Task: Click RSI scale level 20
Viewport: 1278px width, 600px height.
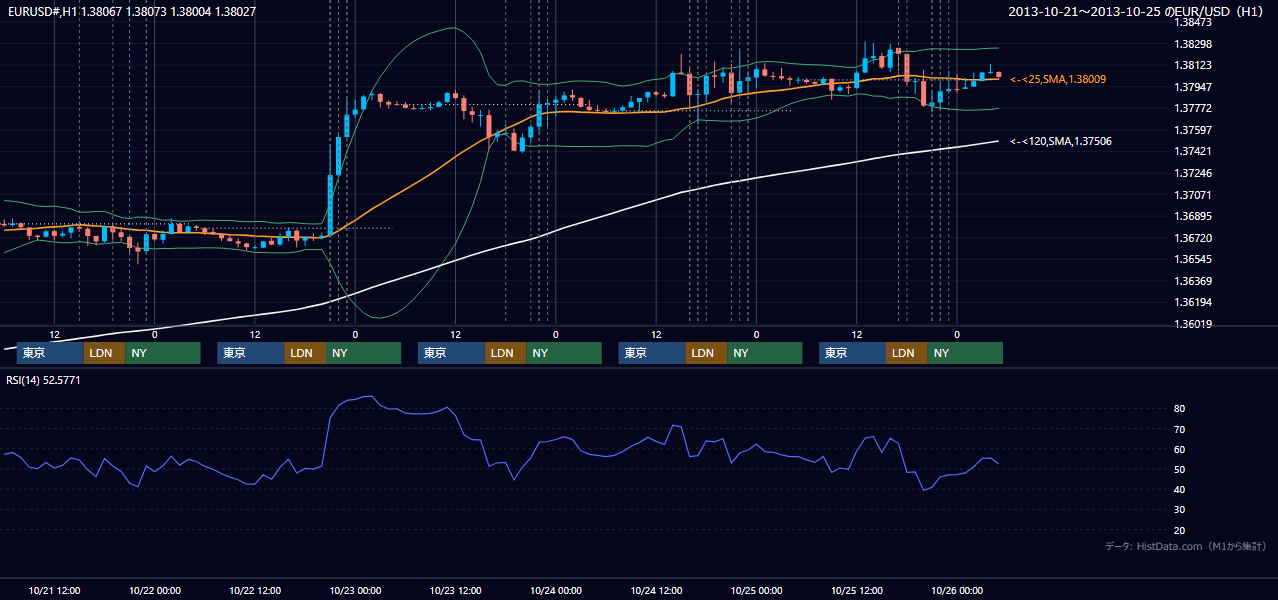Action: pos(1180,530)
